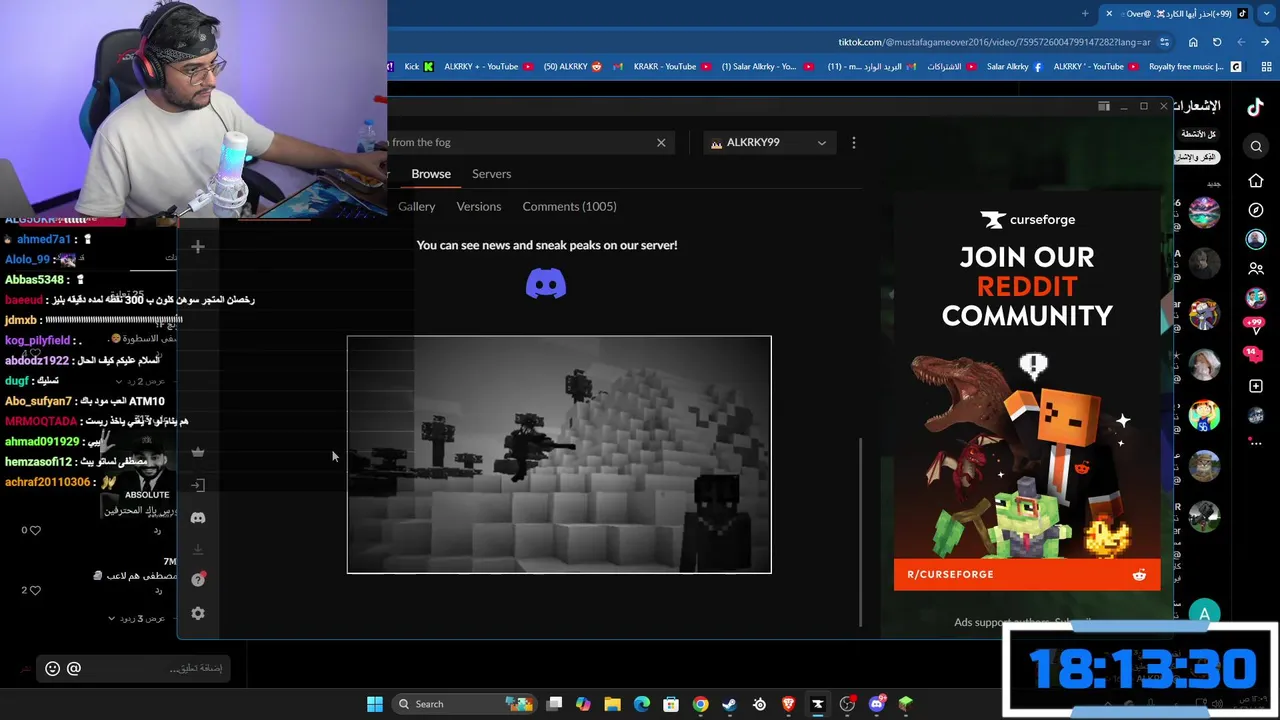Open the Kick bookmark
The height and width of the screenshot is (720, 1280).
pos(419,67)
